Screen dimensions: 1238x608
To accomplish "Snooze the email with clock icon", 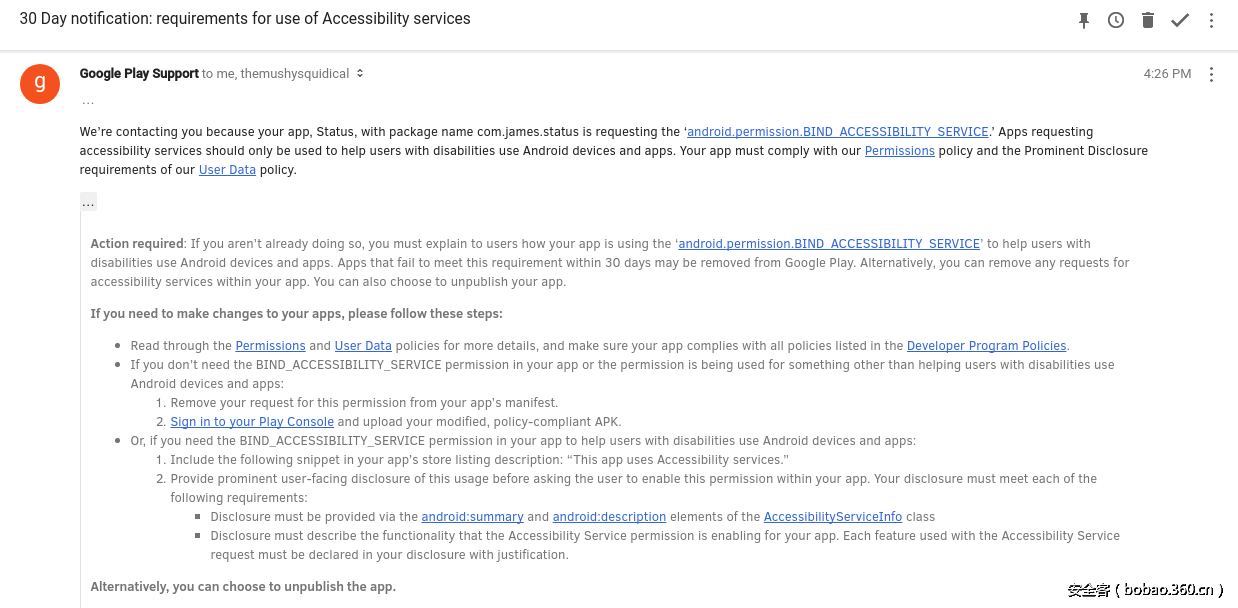I will click(x=1116, y=20).
